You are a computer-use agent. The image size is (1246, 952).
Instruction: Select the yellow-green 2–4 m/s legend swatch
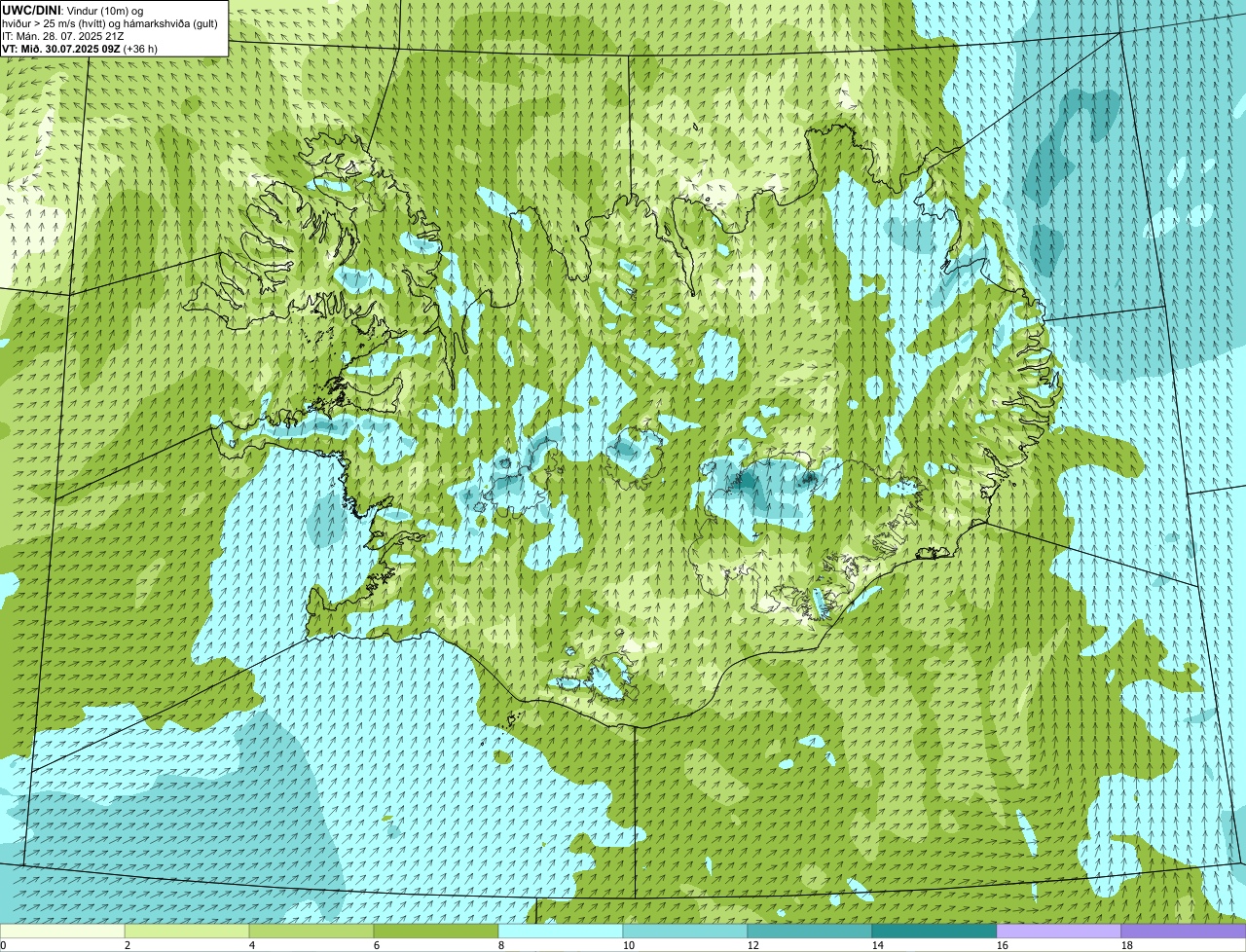187,932
